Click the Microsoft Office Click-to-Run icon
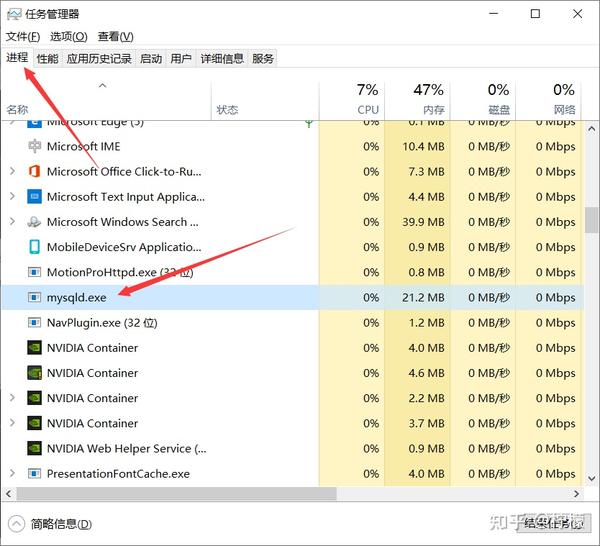The height and width of the screenshot is (546, 600). click(x=34, y=171)
